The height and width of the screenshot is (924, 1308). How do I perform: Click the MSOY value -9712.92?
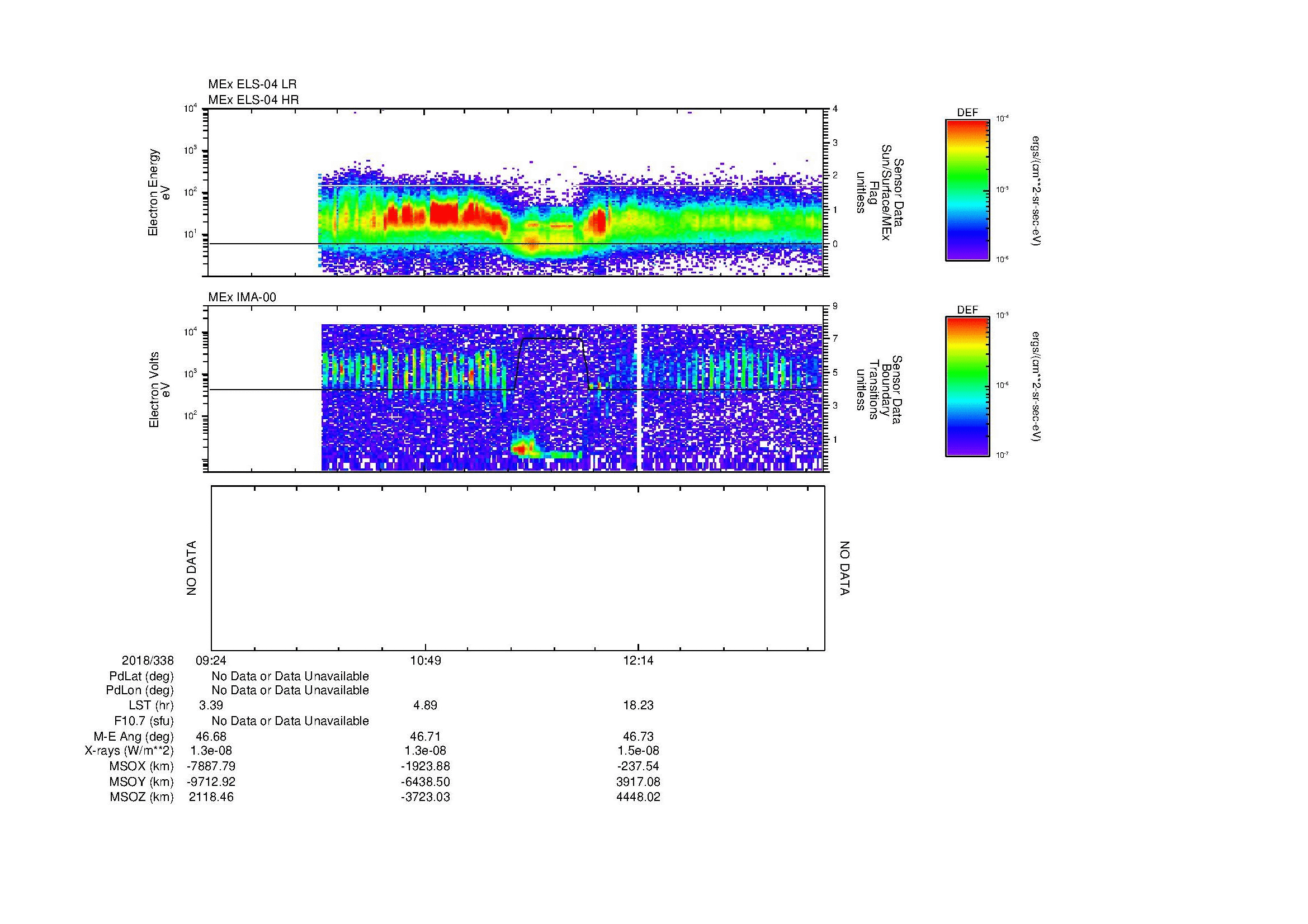point(211,781)
